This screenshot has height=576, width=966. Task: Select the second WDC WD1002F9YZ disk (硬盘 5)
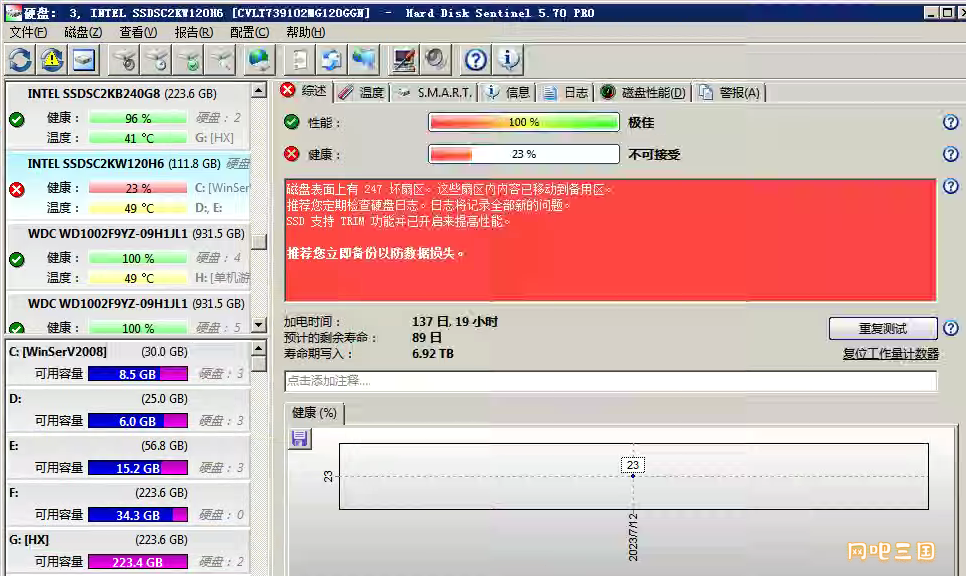click(x=128, y=314)
